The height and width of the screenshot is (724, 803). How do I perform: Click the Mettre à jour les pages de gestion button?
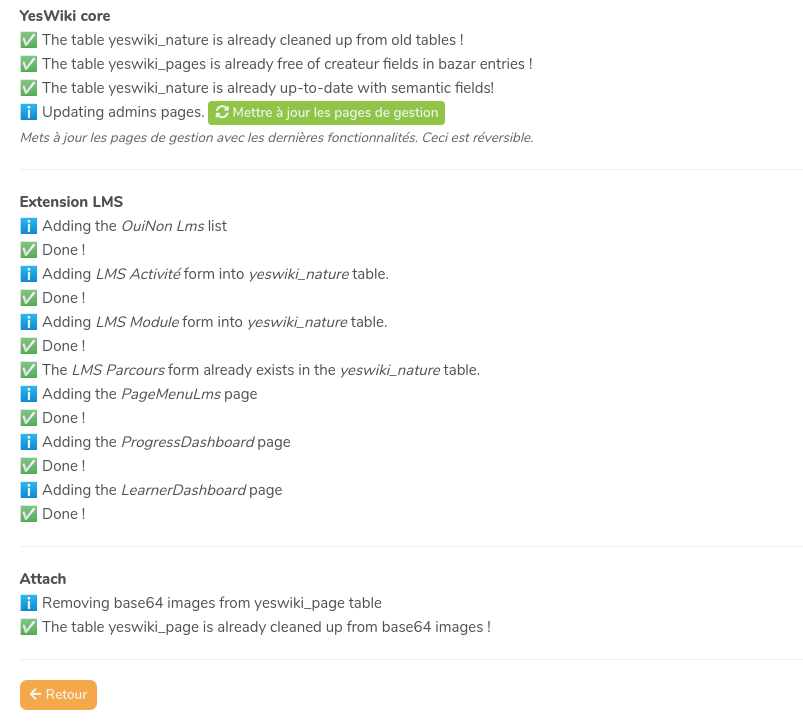pos(326,112)
